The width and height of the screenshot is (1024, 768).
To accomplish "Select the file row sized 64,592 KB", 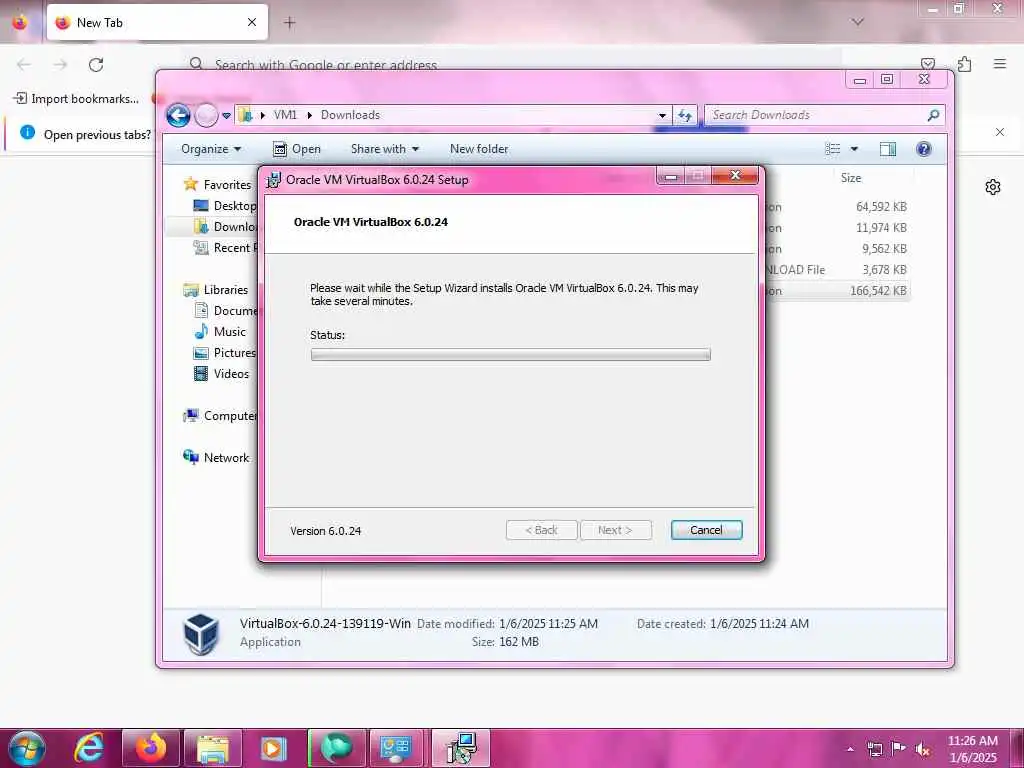I will click(837, 206).
